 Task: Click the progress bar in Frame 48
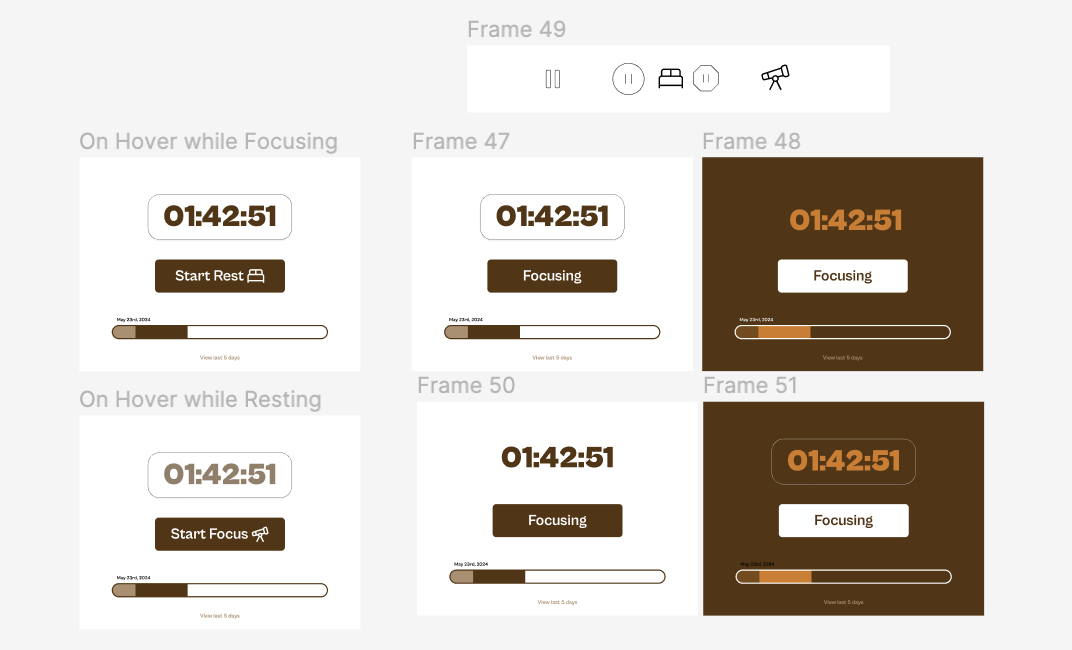click(842, 332)
